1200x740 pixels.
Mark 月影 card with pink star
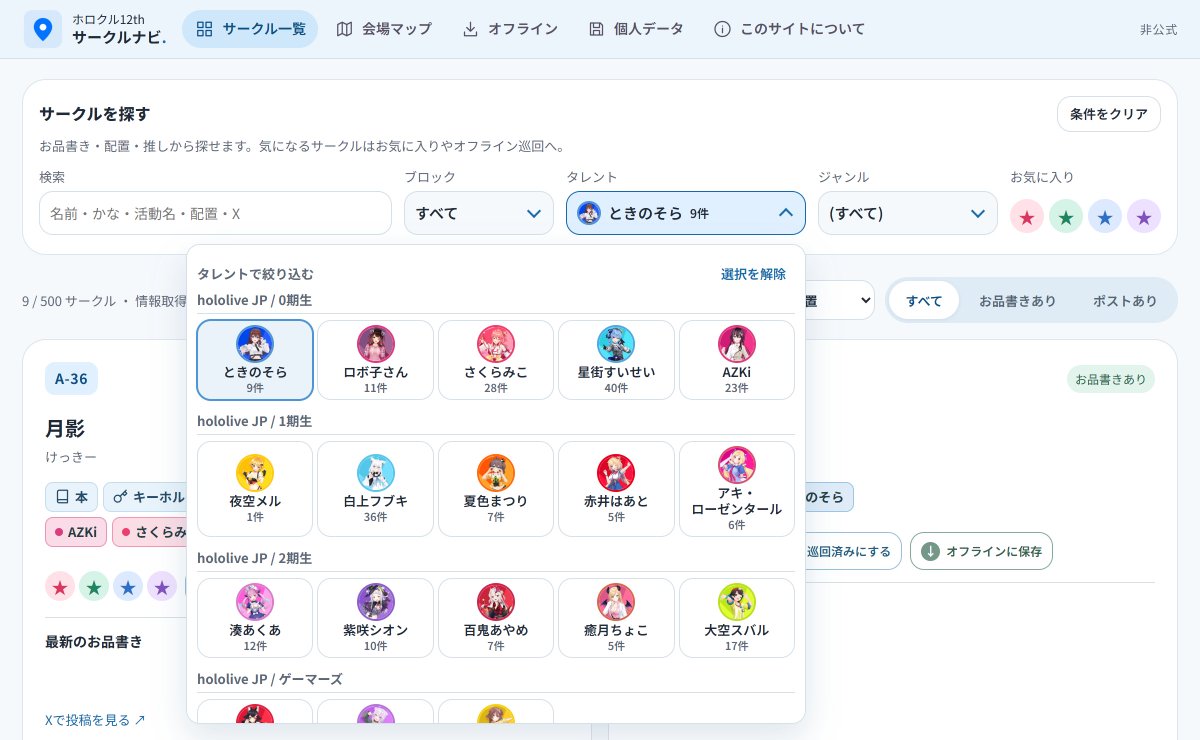pyautogui.click(x=60, y=586)
